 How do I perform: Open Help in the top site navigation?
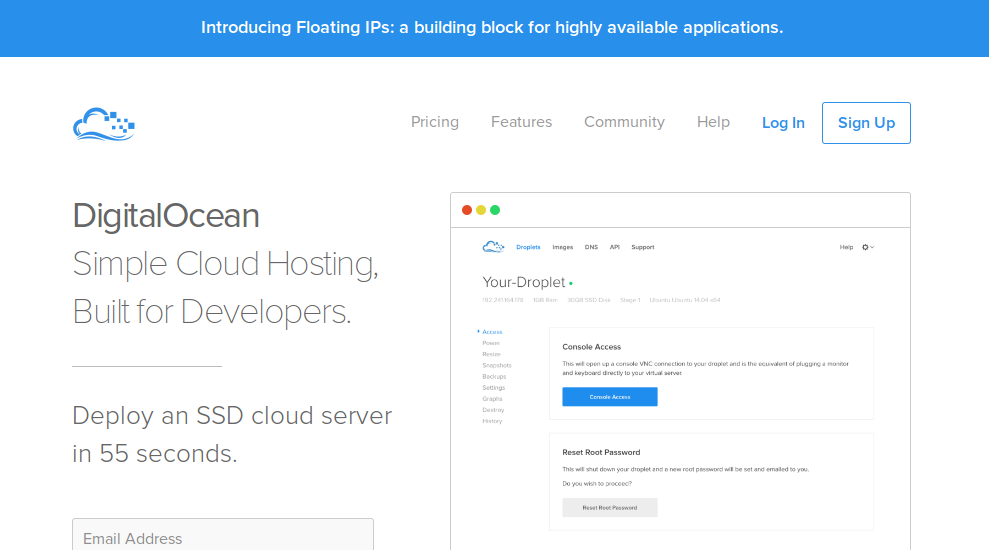pos(713,122)
